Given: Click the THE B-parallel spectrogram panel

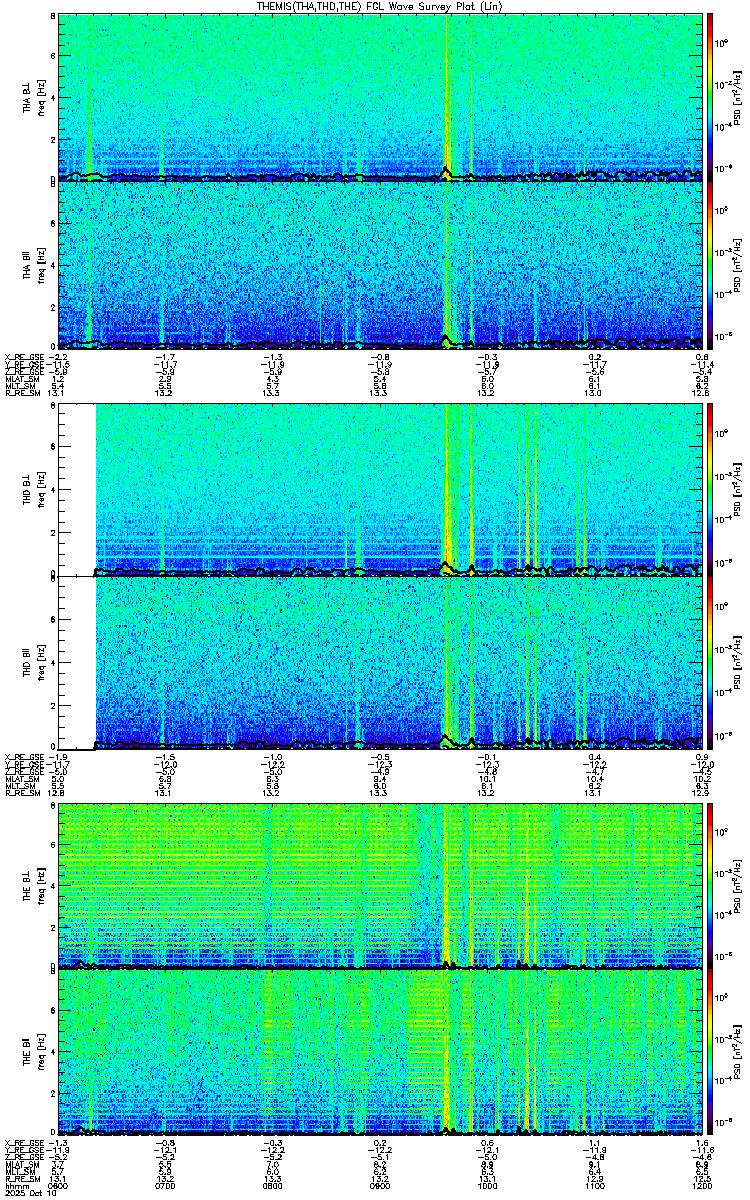Looking at the screenshot, I should coord(380,1050).
